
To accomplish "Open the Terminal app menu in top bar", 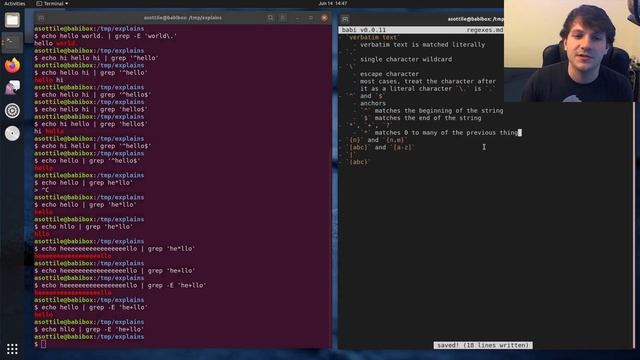I will coord(52,3).
